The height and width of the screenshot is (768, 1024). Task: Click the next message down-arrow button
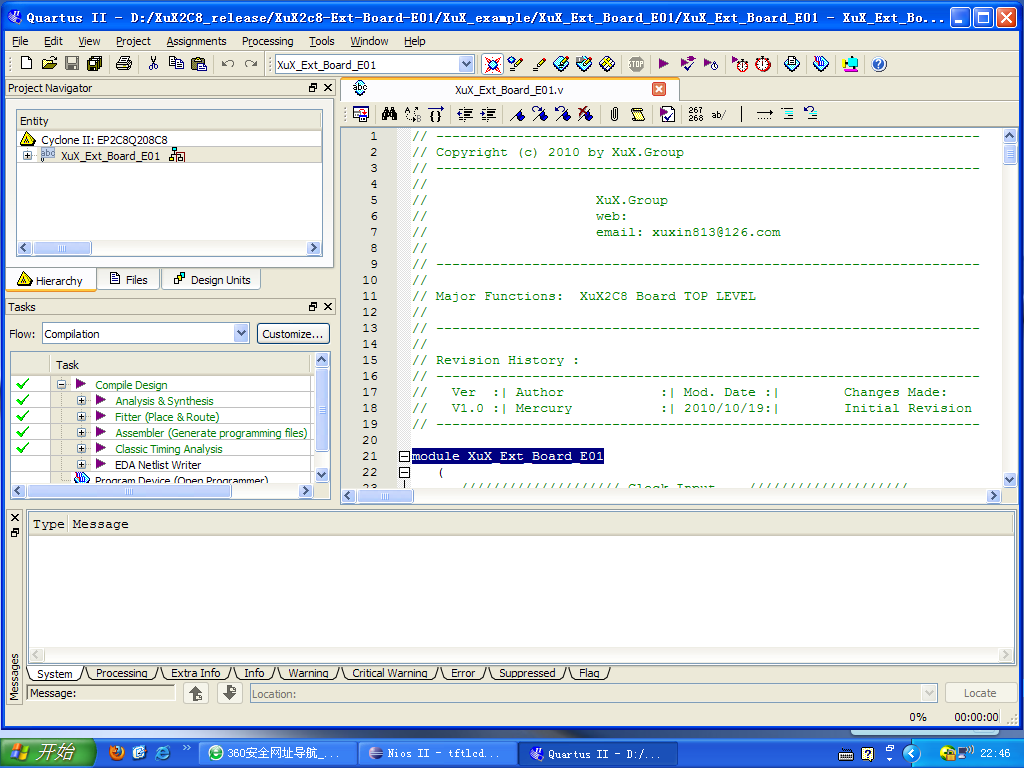pos(229,693)
